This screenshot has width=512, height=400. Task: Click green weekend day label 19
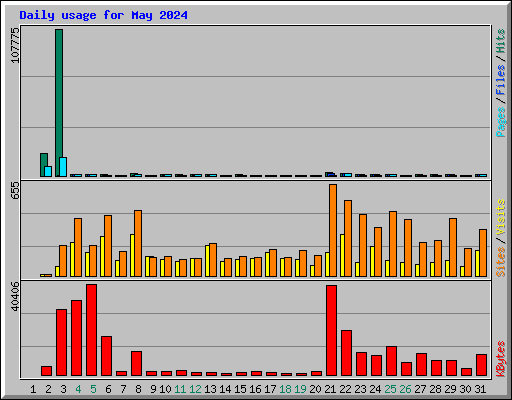click(300, 389)
